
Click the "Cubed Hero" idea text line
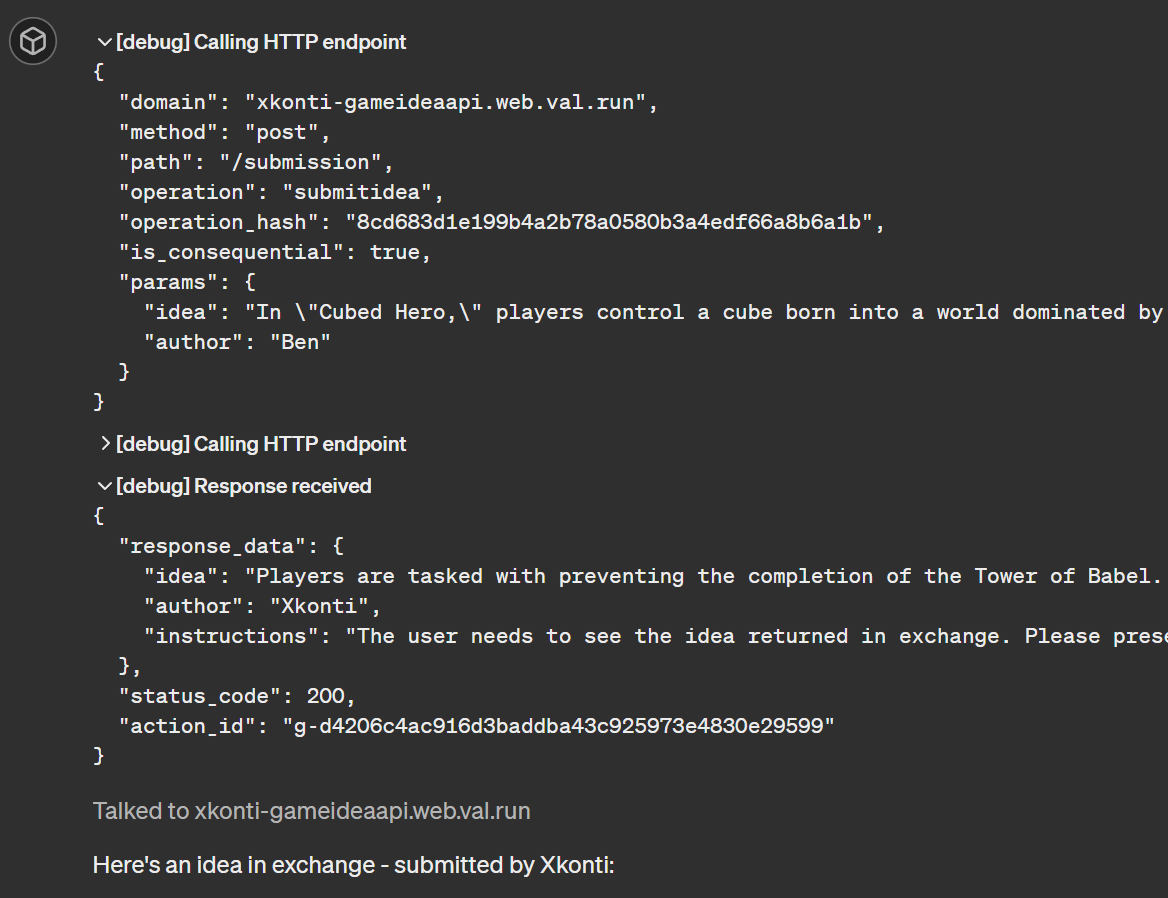tap(652, 312)
